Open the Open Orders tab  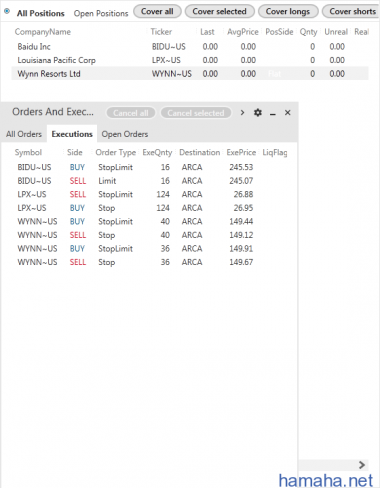125,134
